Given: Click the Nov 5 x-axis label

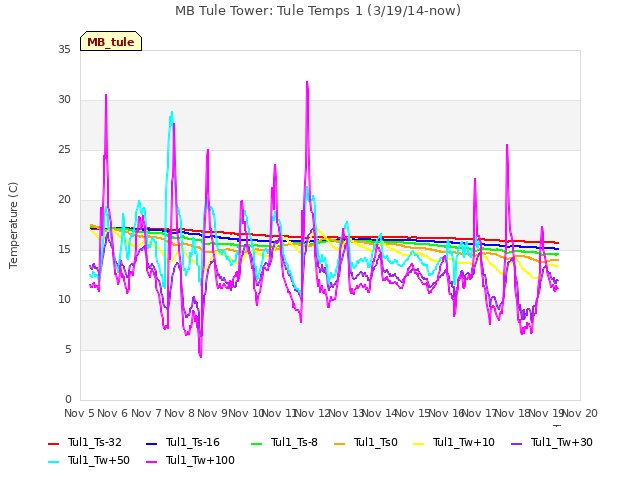Looking at the screenshot, I should [x=79, y=413].
